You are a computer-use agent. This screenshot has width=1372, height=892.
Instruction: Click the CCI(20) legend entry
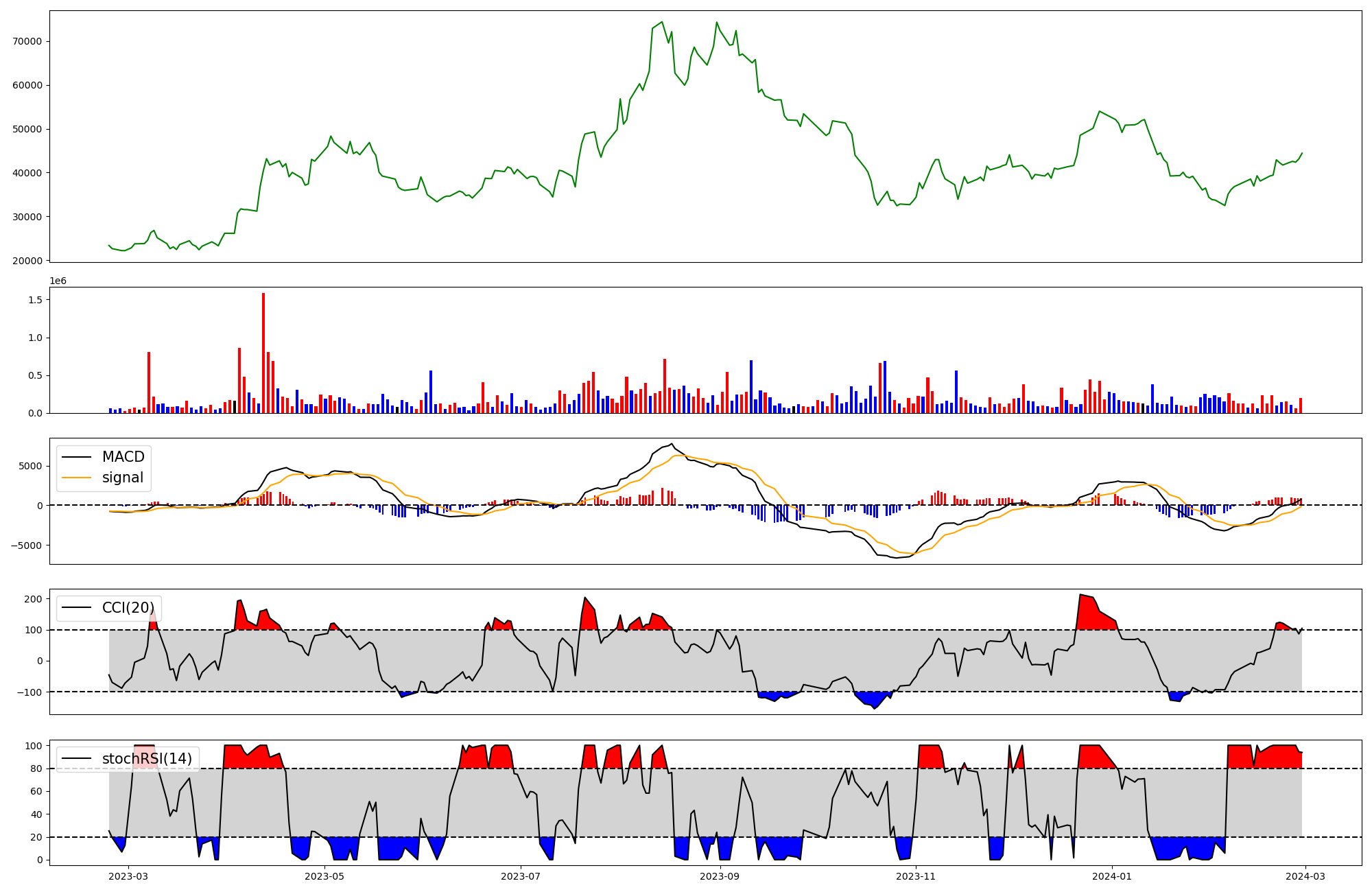click(128, 608)
